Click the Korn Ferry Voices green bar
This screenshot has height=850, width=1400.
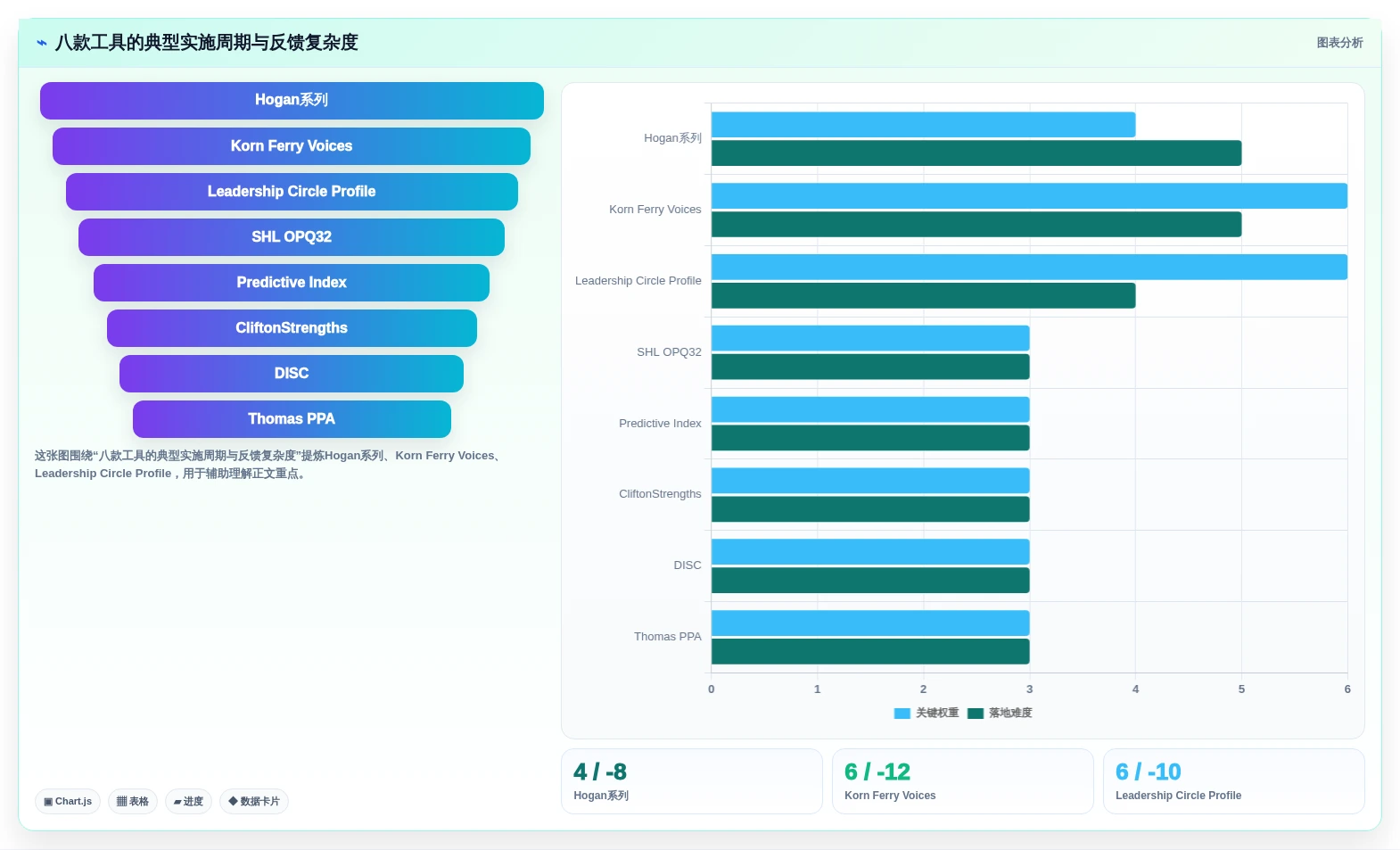(x=976, y=225)
